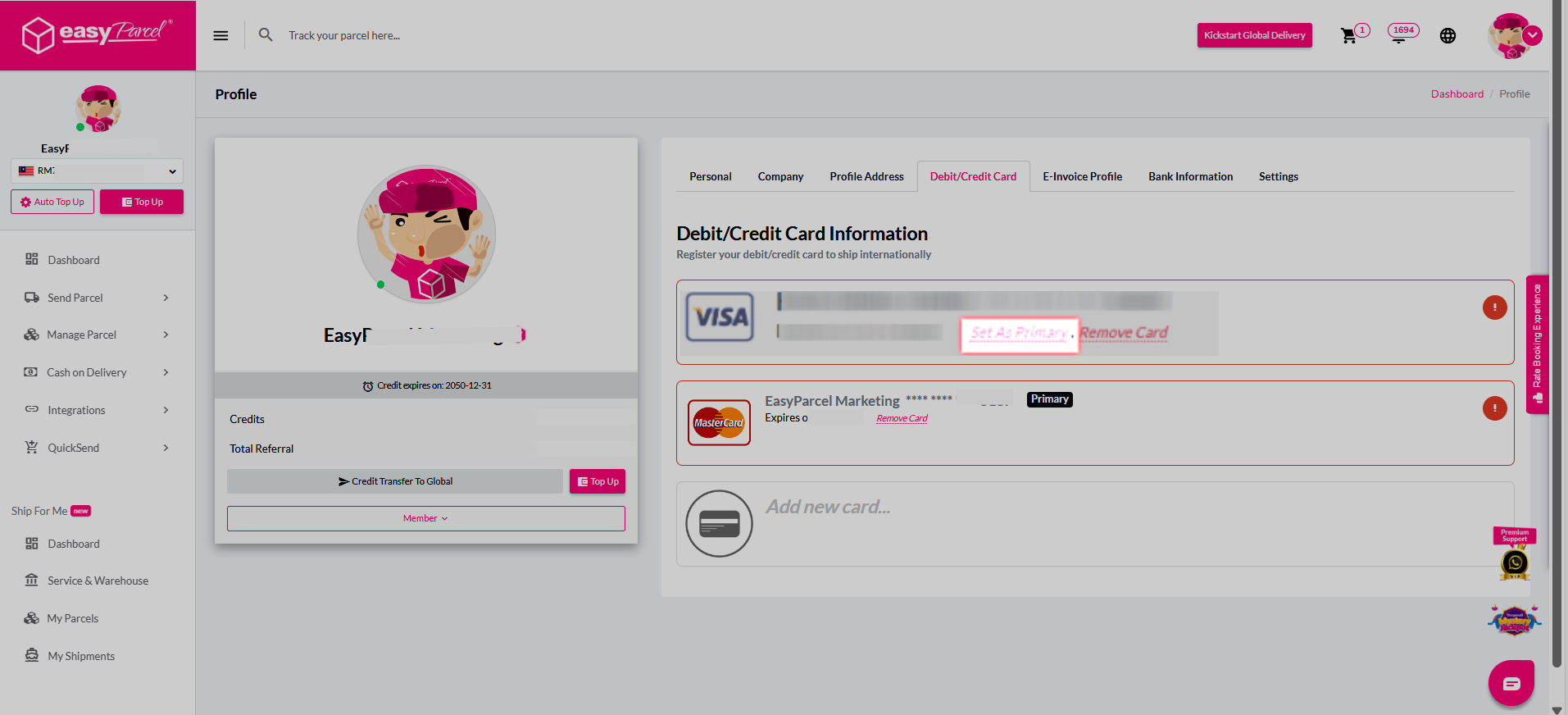Screen dimensions: 1568x715
Task: Expand the Manage Parcel chevron
Action: [x=166, y=335]
